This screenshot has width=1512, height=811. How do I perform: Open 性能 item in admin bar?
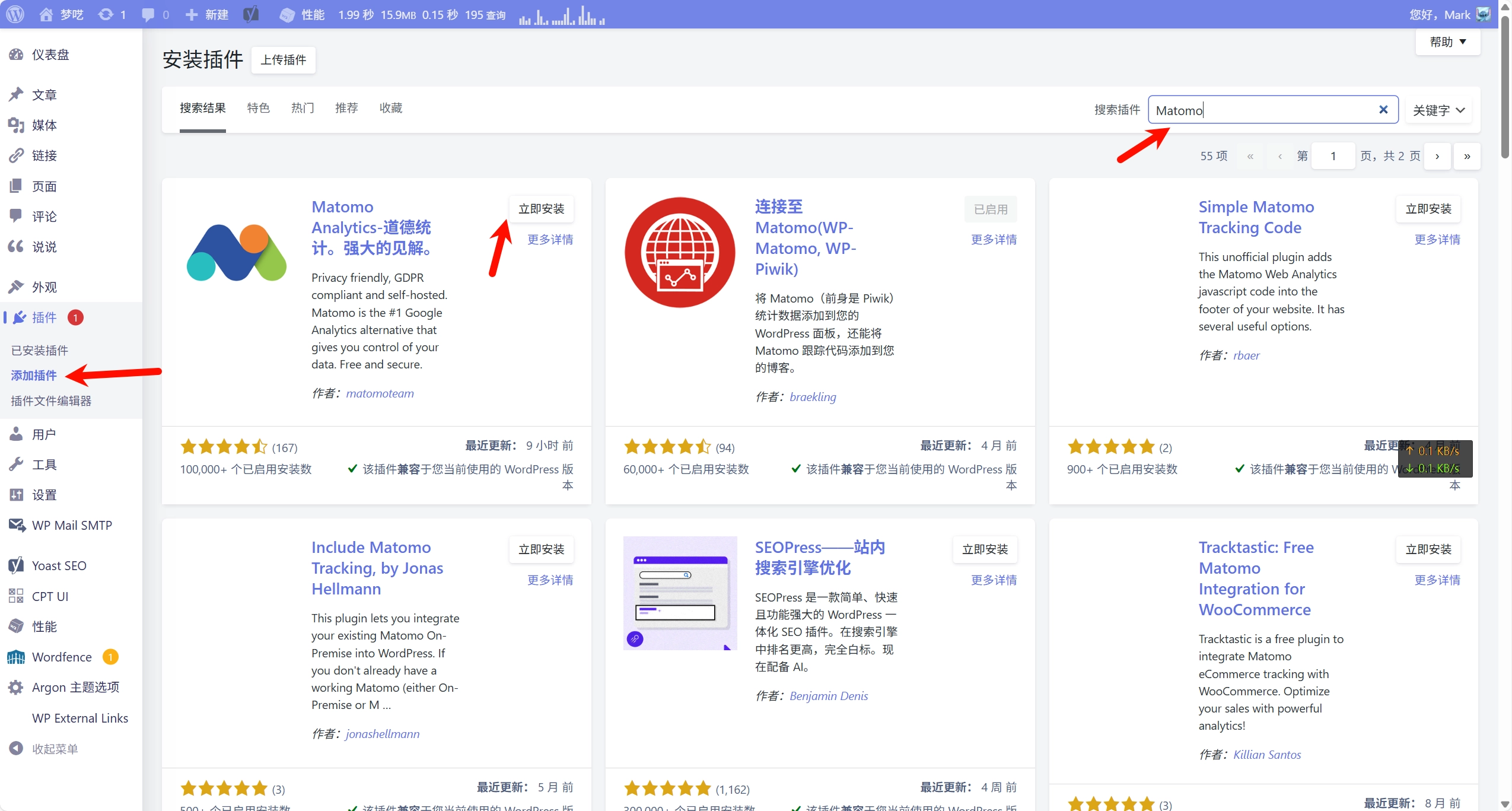302,14
